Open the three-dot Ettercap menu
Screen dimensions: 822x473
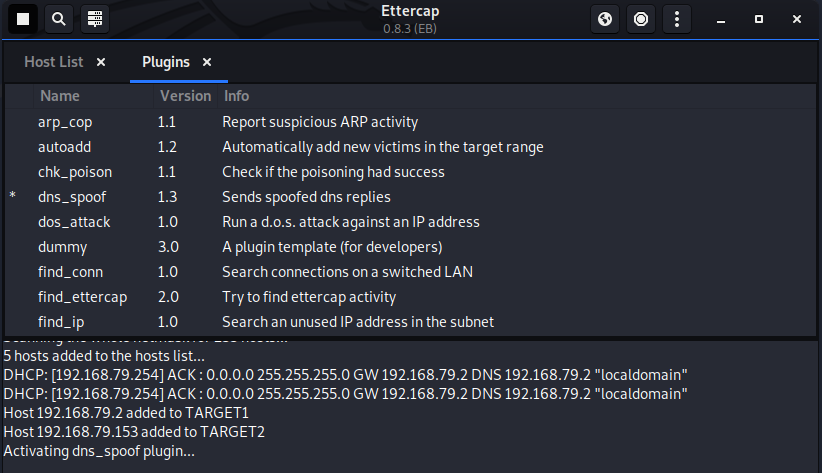coord(677,19)
